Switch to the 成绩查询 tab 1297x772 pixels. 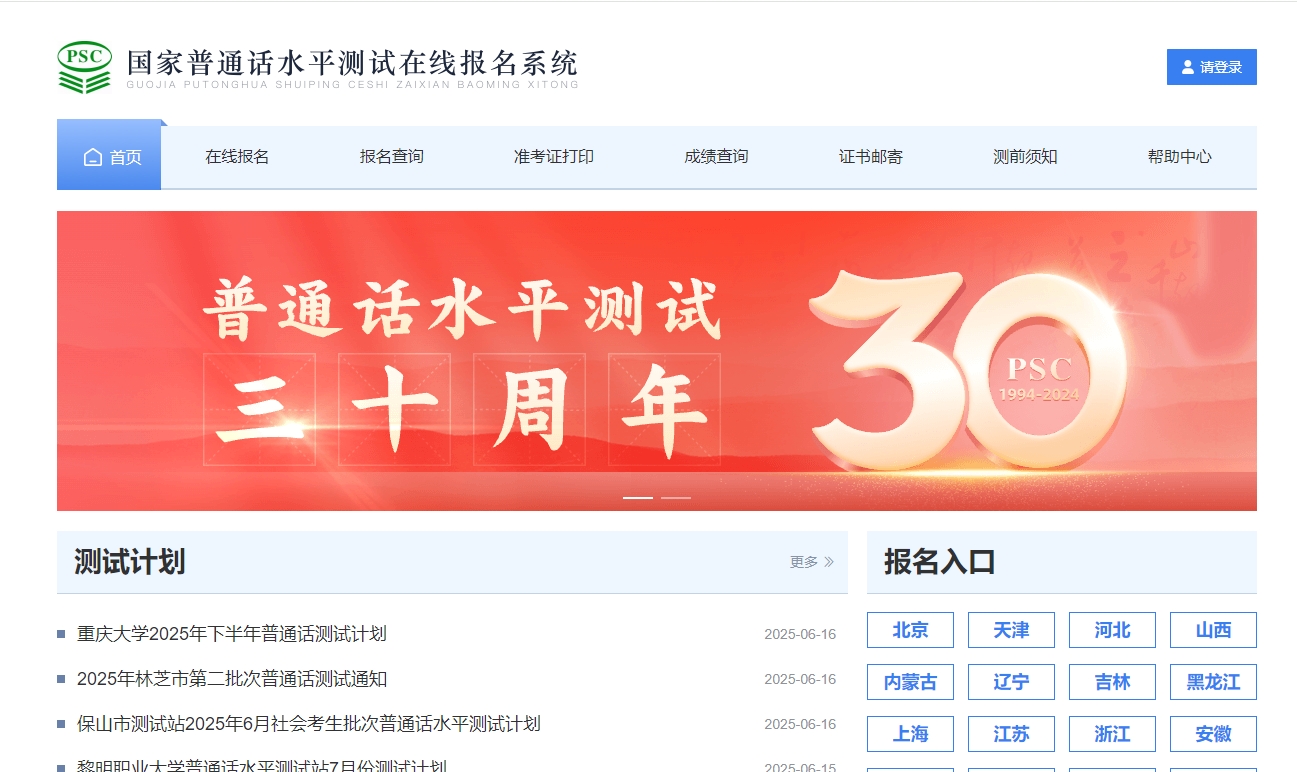tap(715, 156)
